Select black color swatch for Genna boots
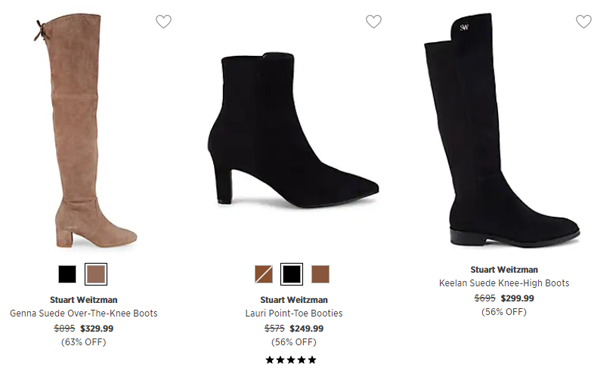 tap(67, 274)
